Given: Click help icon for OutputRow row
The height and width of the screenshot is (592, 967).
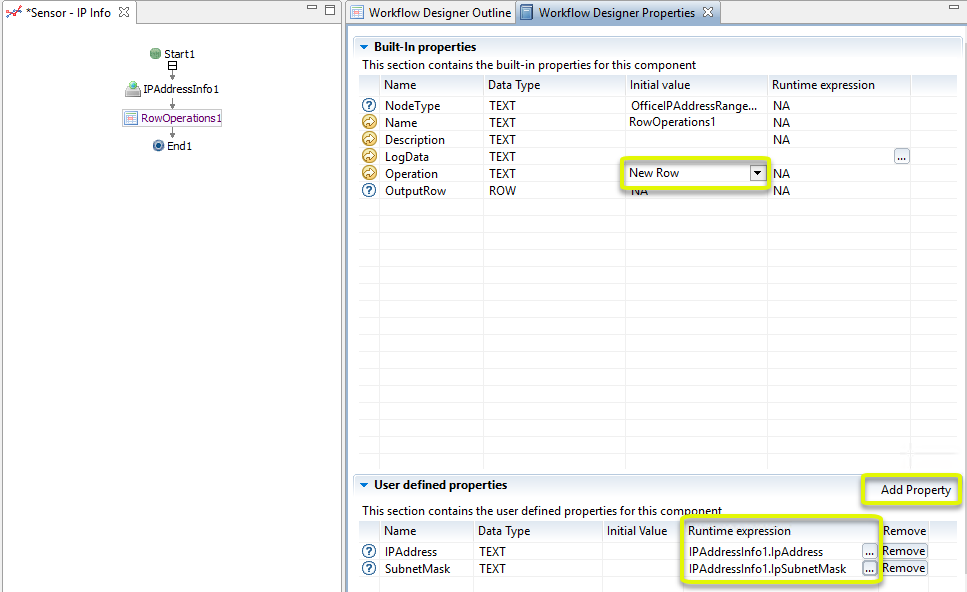Looking at the screenshot, I should [x=369, y=191].
